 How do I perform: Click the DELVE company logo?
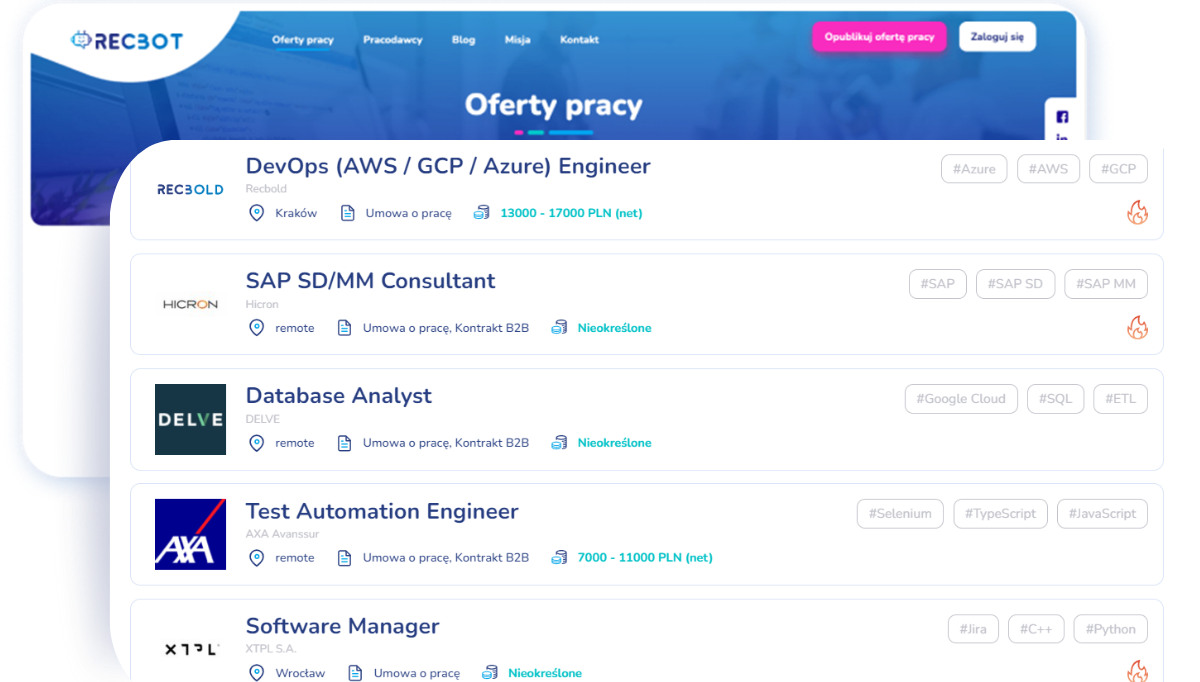click(190, 419)
